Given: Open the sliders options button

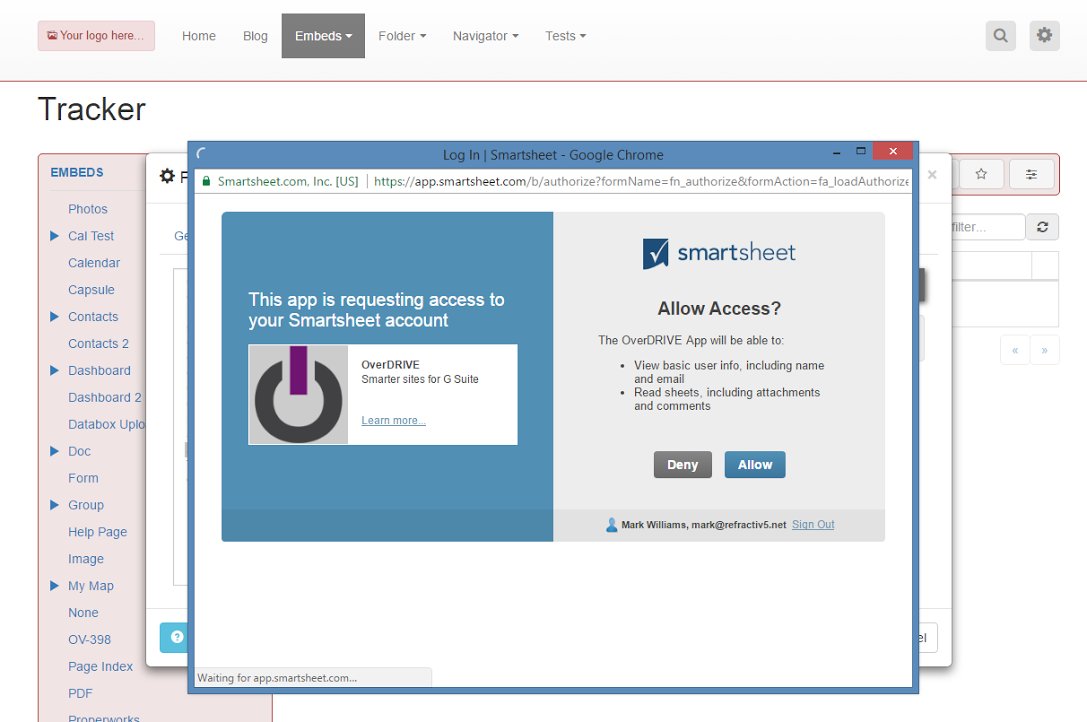Looking at the screenshot, I should click(1032, 174).
